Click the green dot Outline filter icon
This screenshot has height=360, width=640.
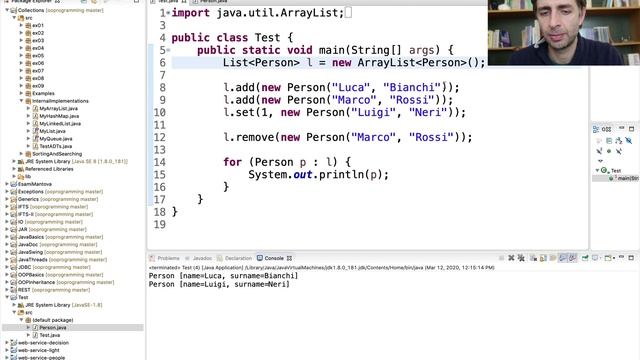[609, 151]
